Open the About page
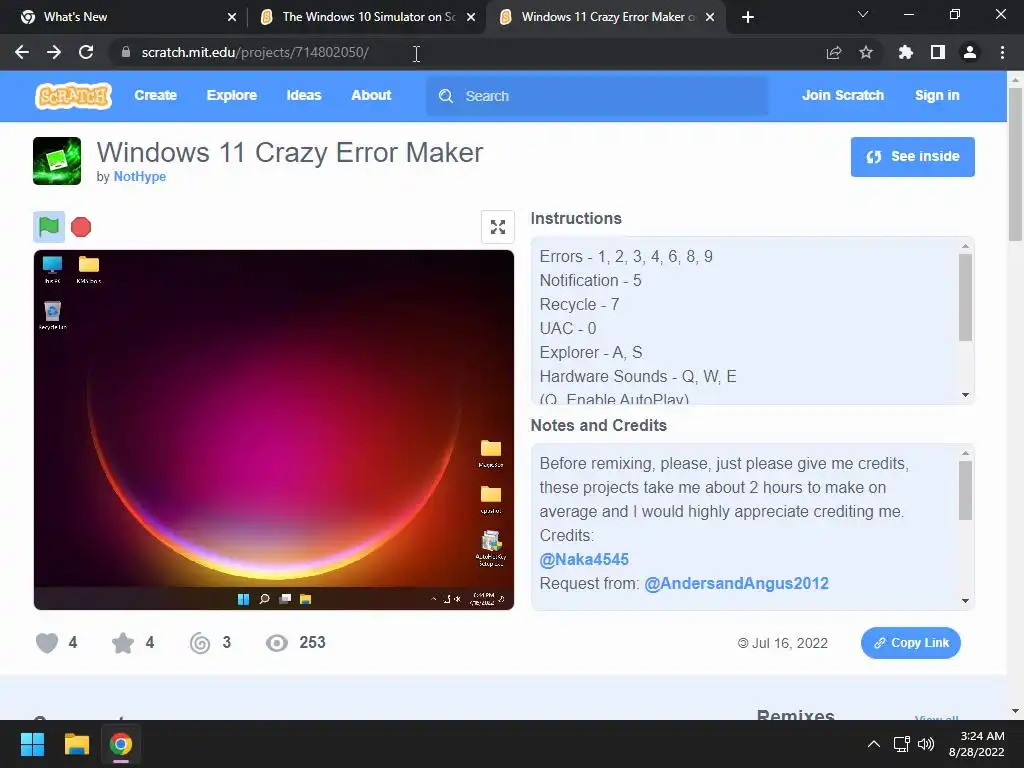The height and width of the screenshot is (768, 1024). (371, 95)
